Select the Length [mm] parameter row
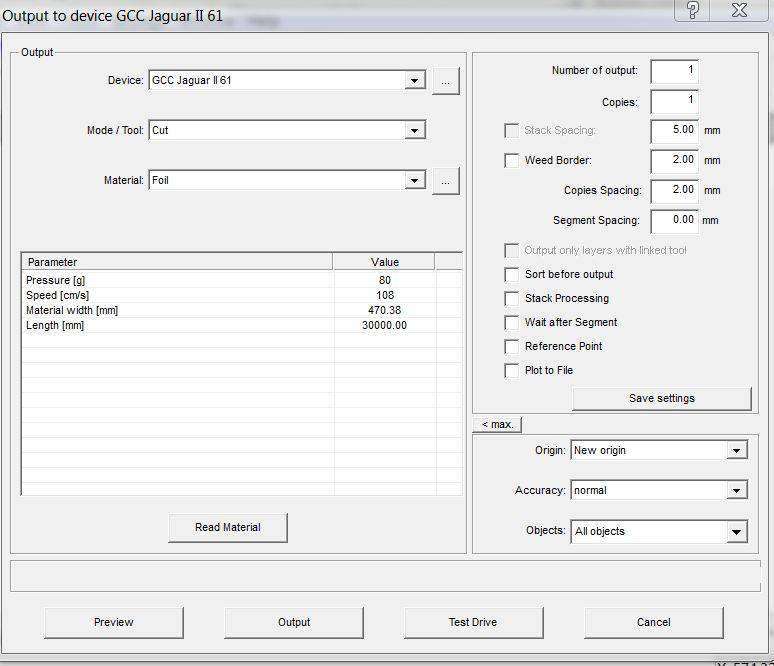Screen dimensions: 774x666 (x=242, y=325)
